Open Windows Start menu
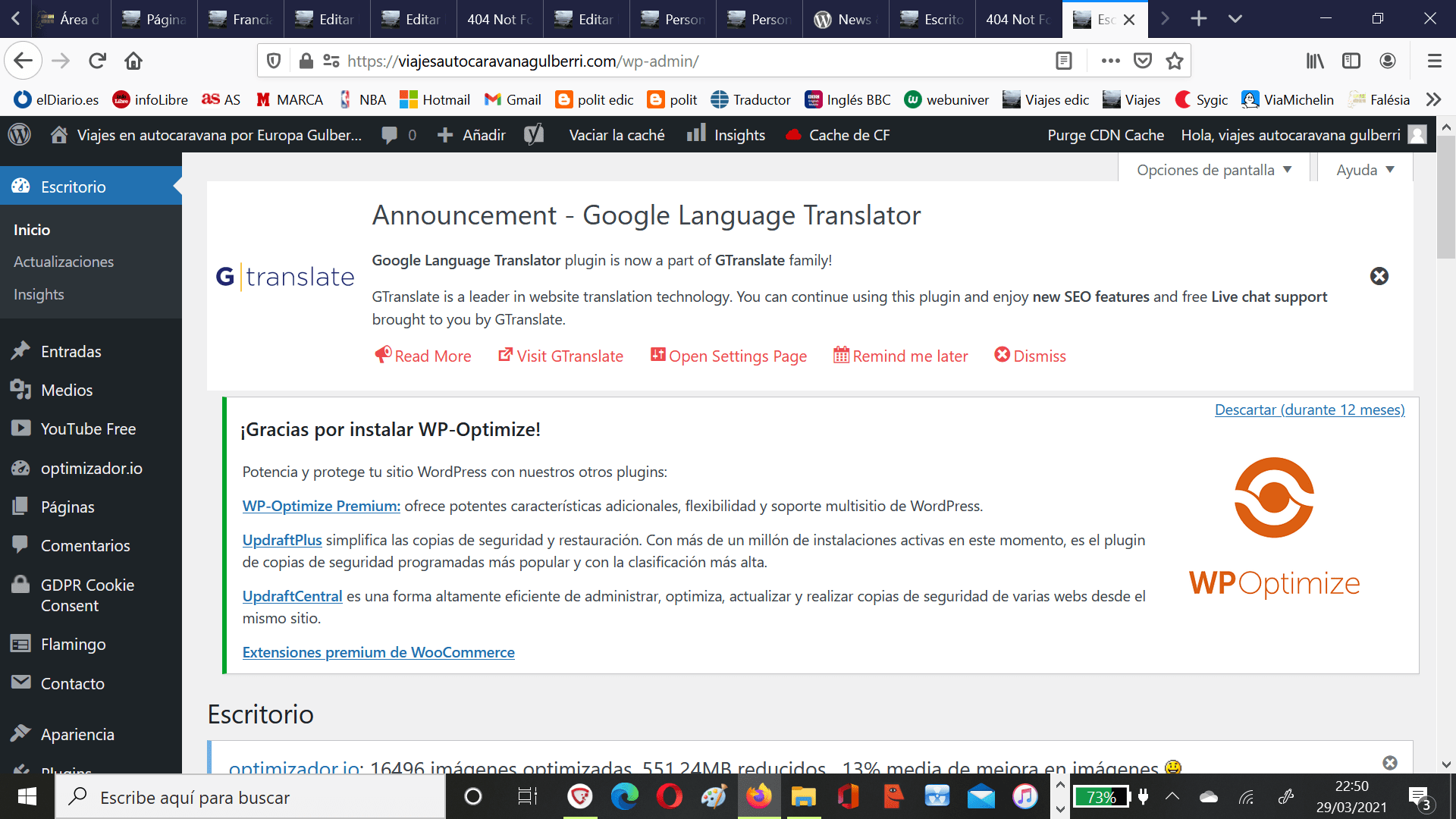The width and height of the screenshot is (1456, 819). [x=27, y=797]
